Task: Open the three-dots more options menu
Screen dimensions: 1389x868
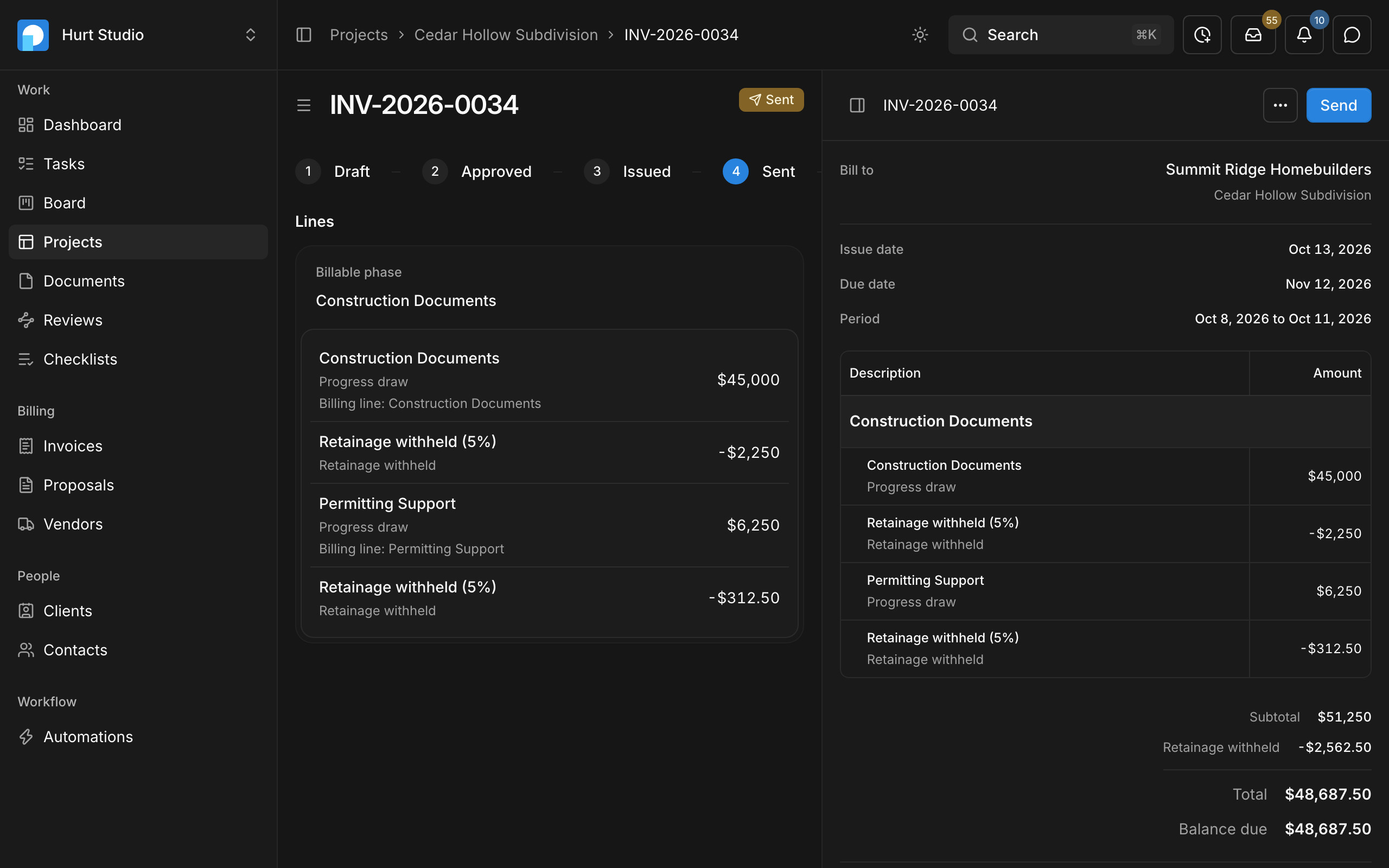Action: coord(1280,105)
